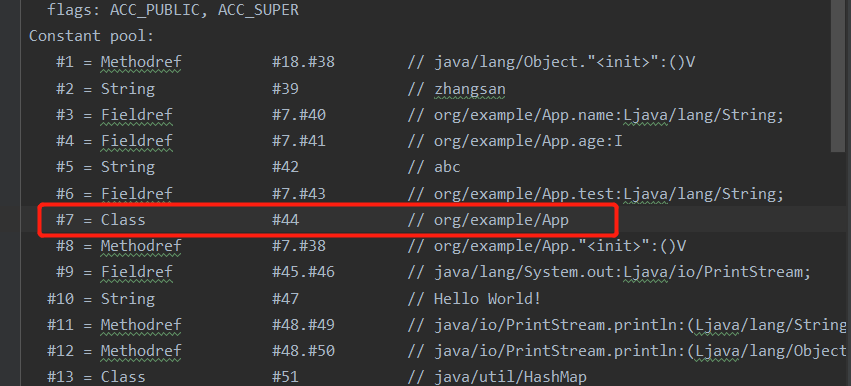Click the ACC_SUPER flag text
This screenshot has width=851, height=386.
tap(258, 10)
